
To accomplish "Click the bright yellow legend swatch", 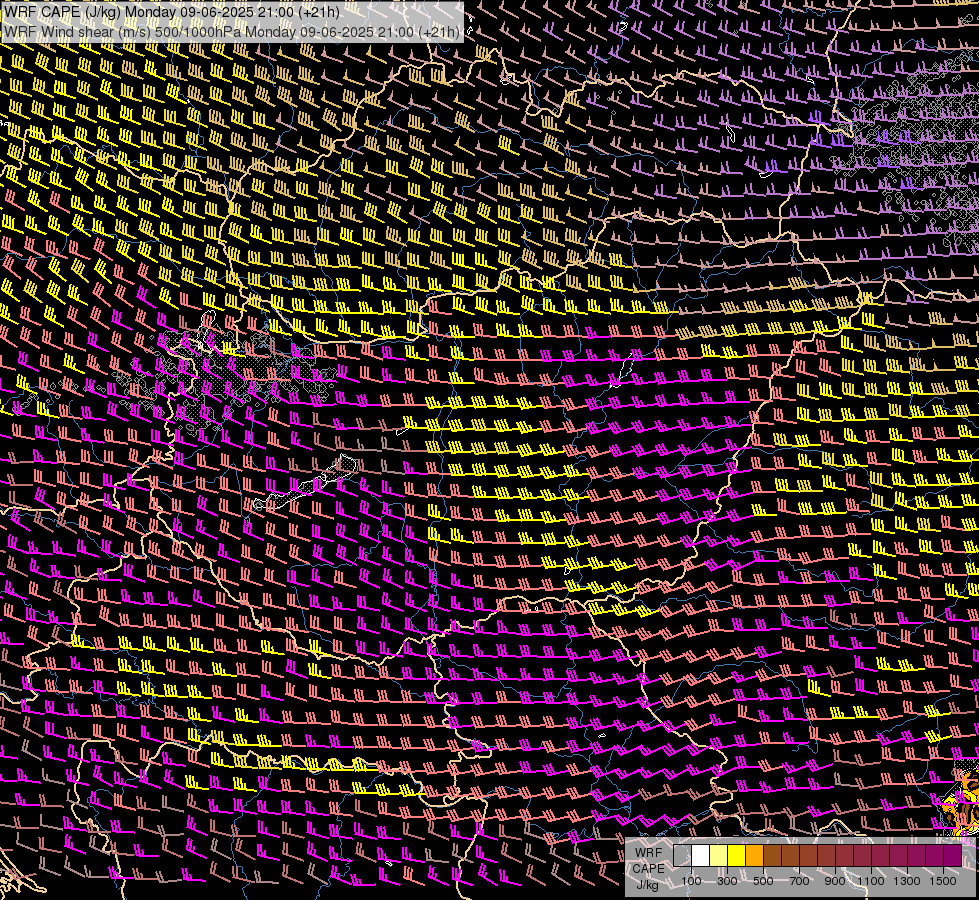I will coord(737,855).
